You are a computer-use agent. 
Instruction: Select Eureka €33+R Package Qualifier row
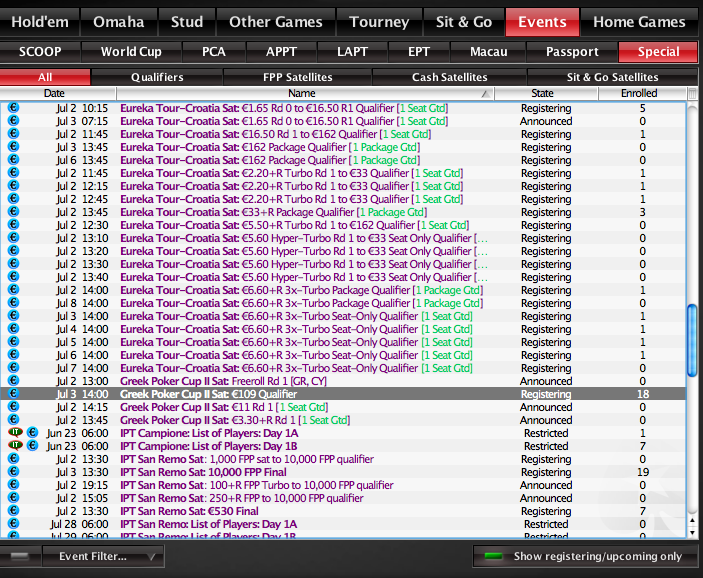pos(343,212)
